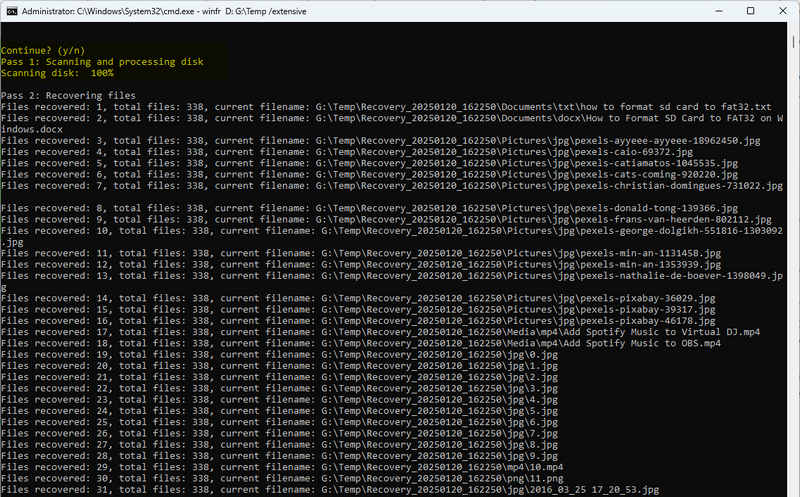Click the 'jpg\9.jpg' path on line 28
800x497 pixels.
click(532, 455)
